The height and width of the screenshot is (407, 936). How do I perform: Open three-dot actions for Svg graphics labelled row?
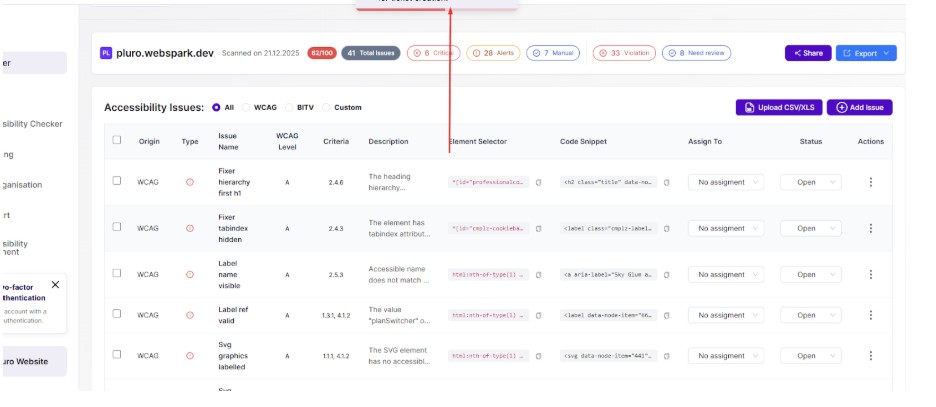870,356
